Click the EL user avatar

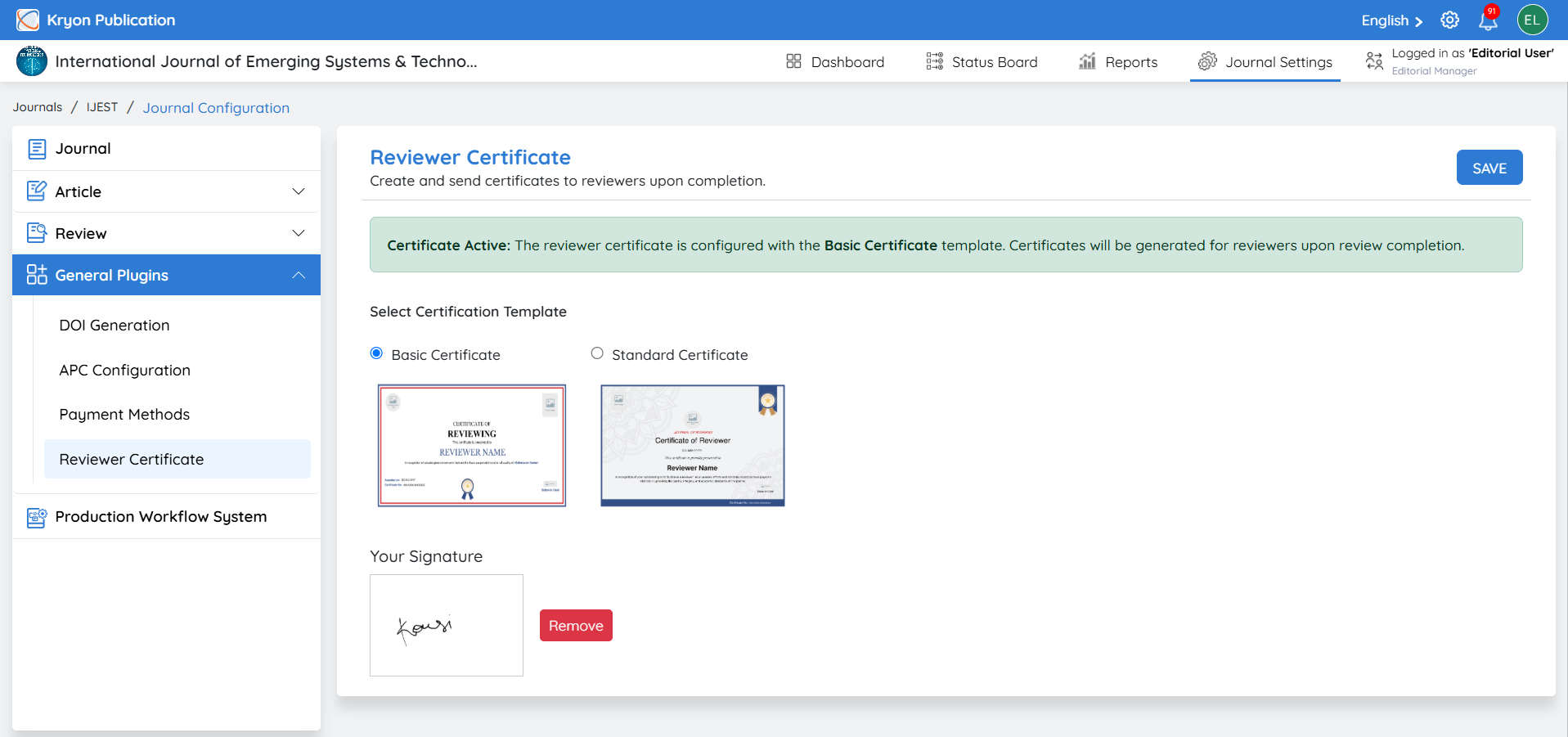[1532, 20]
